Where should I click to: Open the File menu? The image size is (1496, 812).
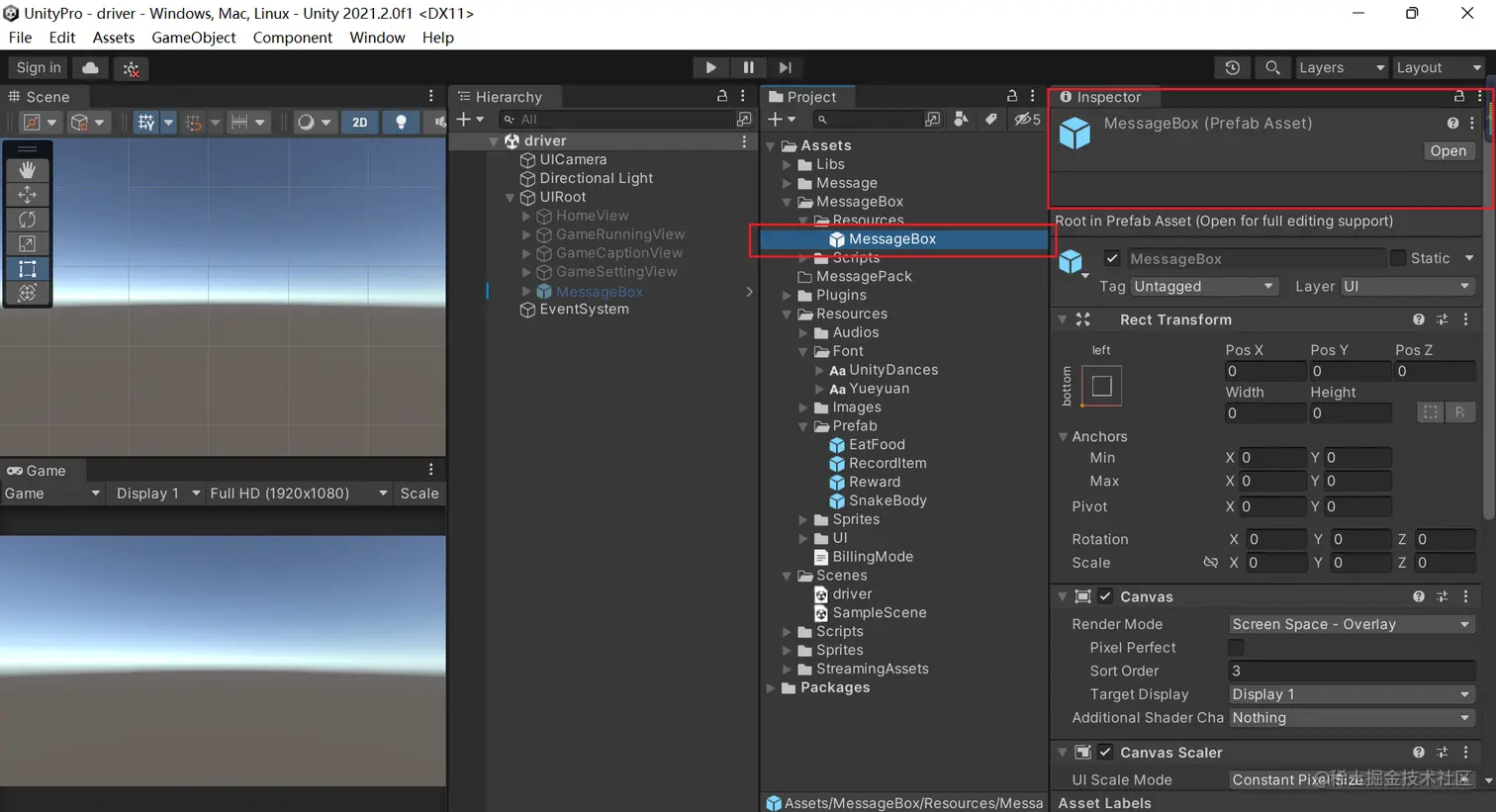click(20, 38)
